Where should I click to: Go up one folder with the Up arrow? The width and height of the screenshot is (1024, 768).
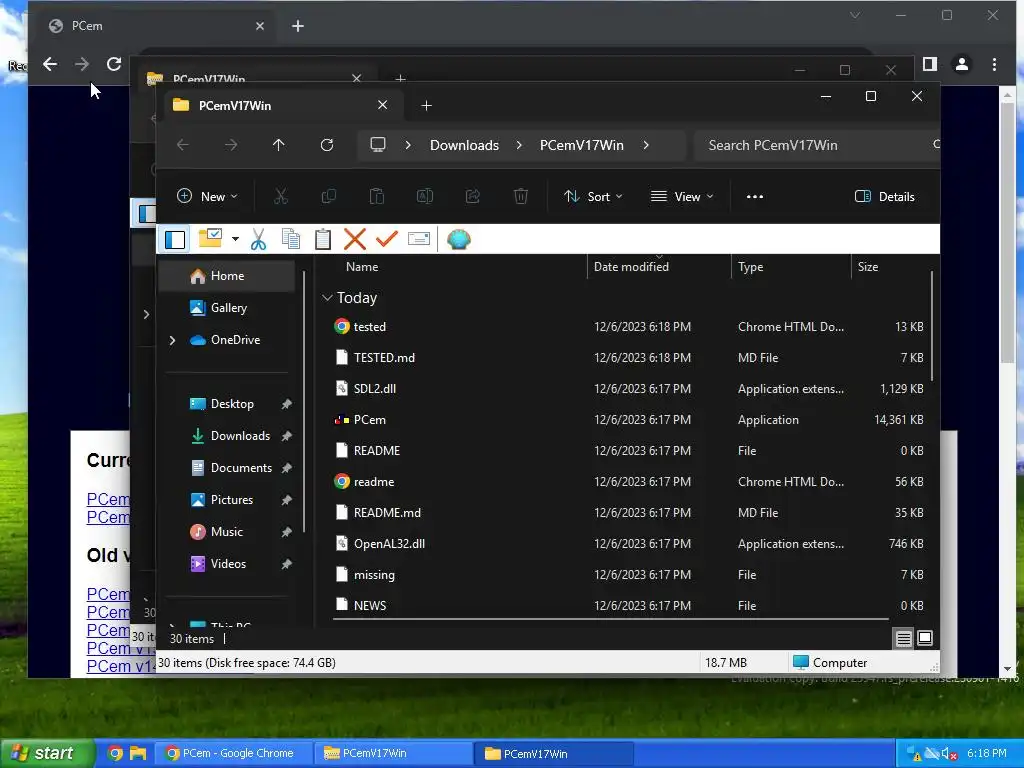[x=279, y=145]
